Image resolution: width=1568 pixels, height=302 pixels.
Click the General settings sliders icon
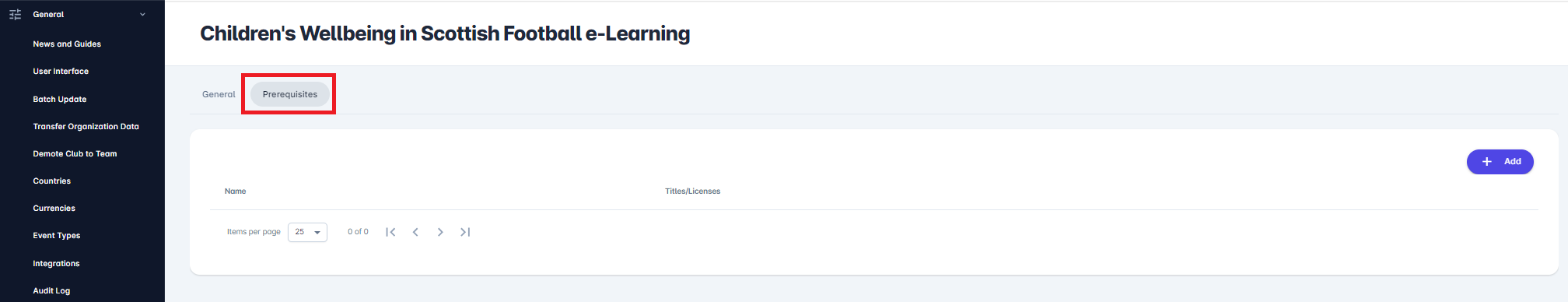pyautogui.click(x=15, y=14)
